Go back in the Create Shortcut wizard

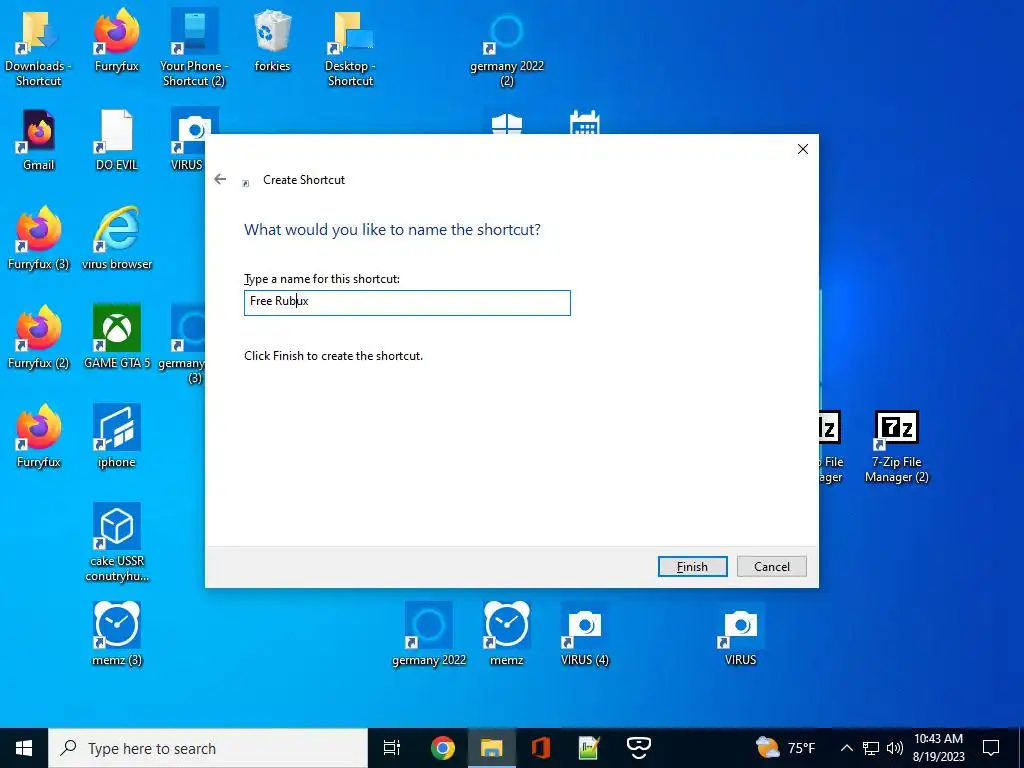tap(220, 179)
